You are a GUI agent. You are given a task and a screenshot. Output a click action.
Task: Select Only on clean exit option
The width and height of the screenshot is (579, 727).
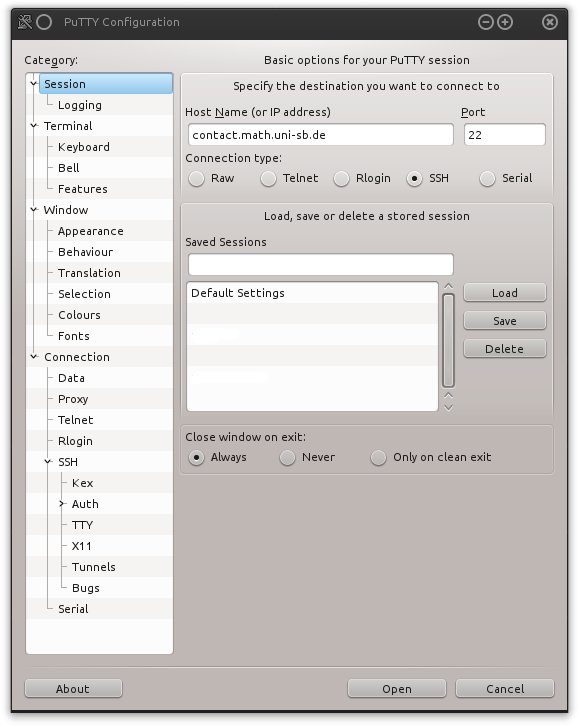tap(378, 458)
